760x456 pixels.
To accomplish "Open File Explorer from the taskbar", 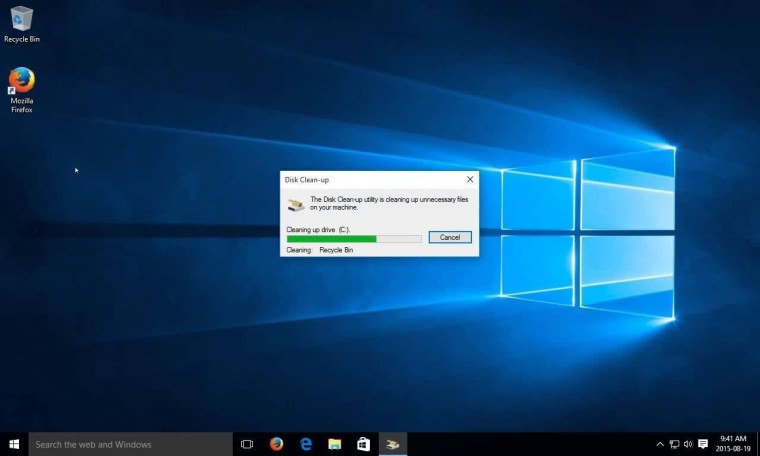I will [x=335, y=444].
